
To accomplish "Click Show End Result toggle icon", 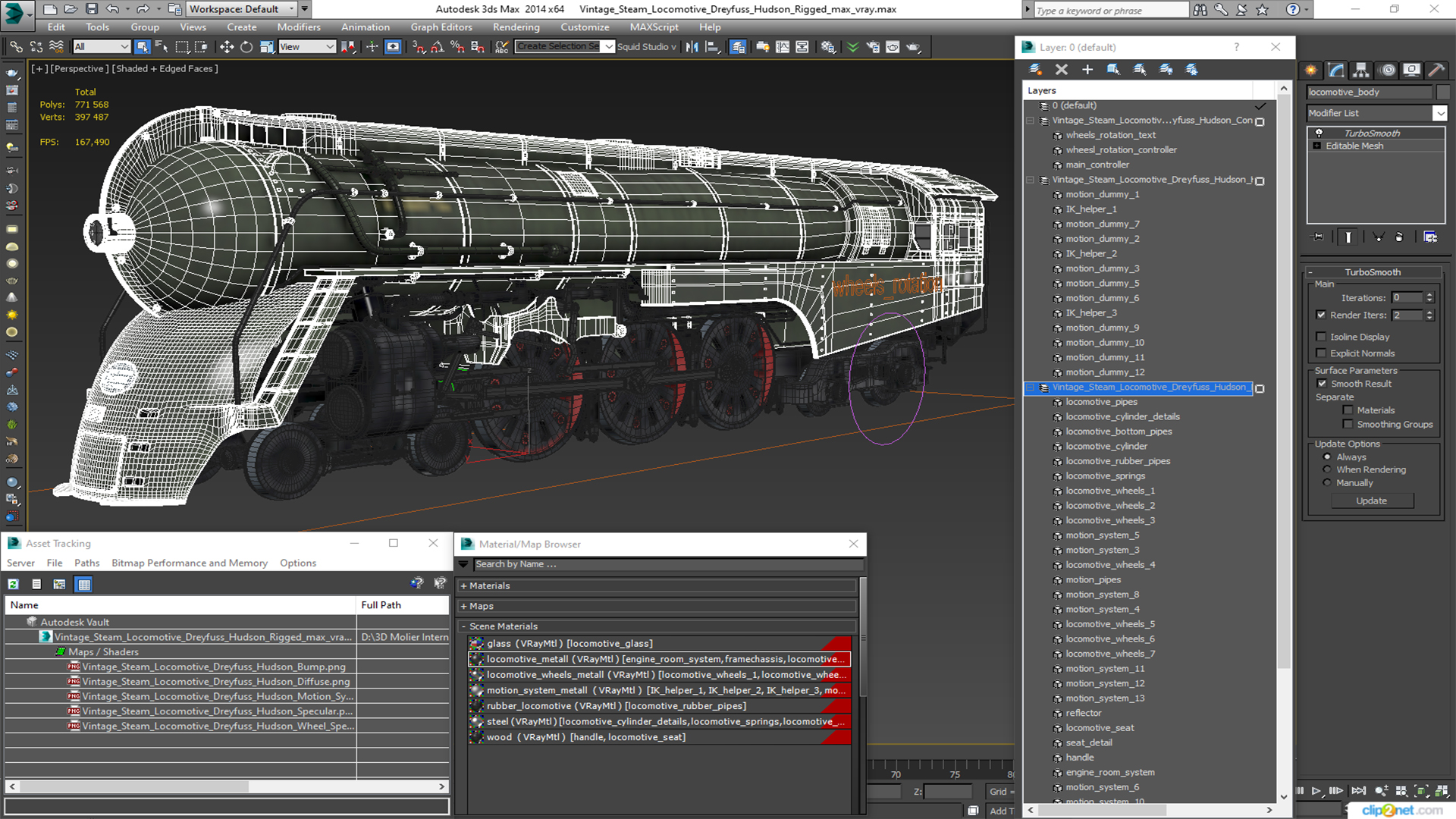I will pos(1348,237).
